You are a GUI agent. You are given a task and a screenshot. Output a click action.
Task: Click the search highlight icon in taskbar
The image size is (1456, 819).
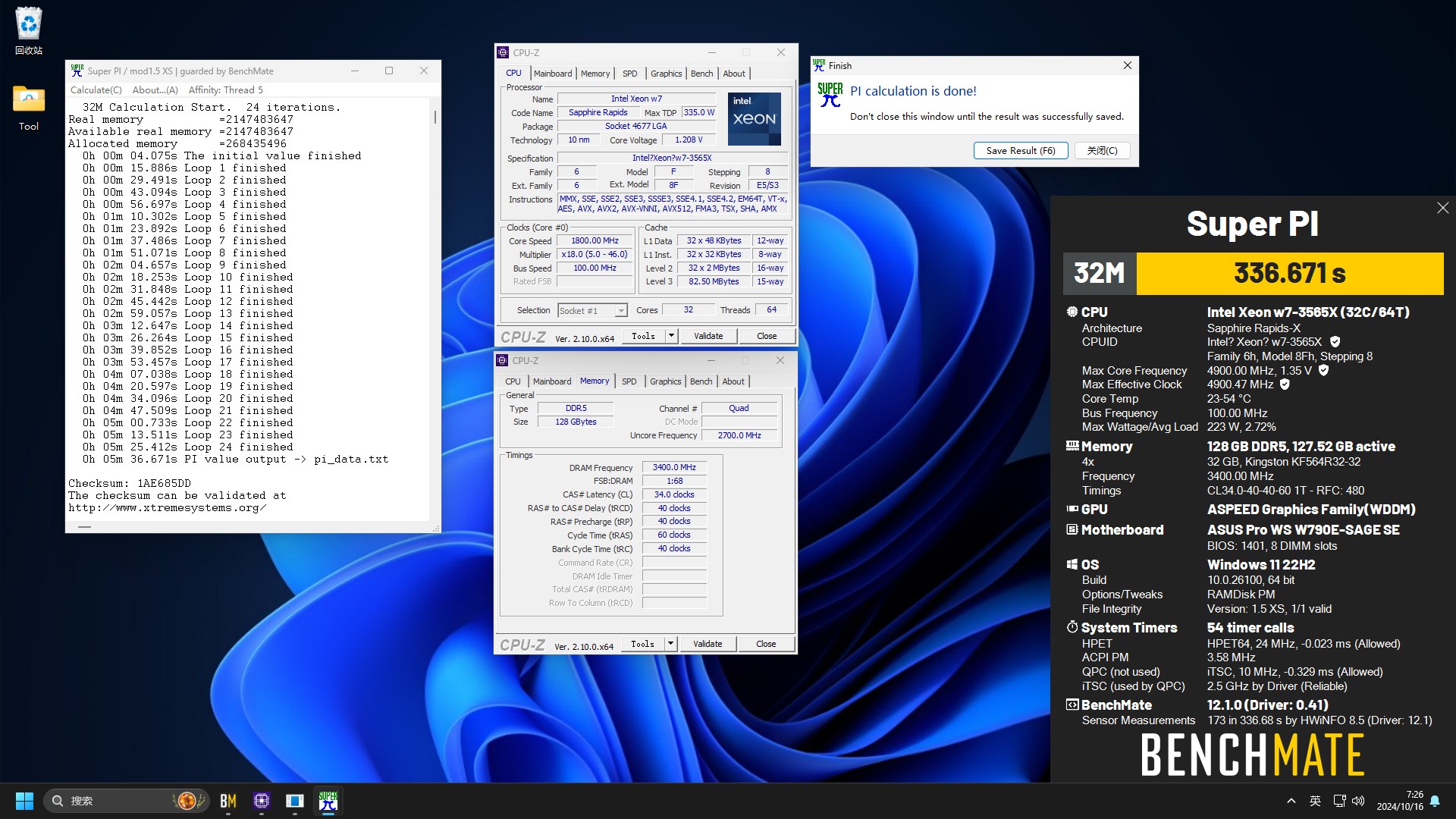187,801
